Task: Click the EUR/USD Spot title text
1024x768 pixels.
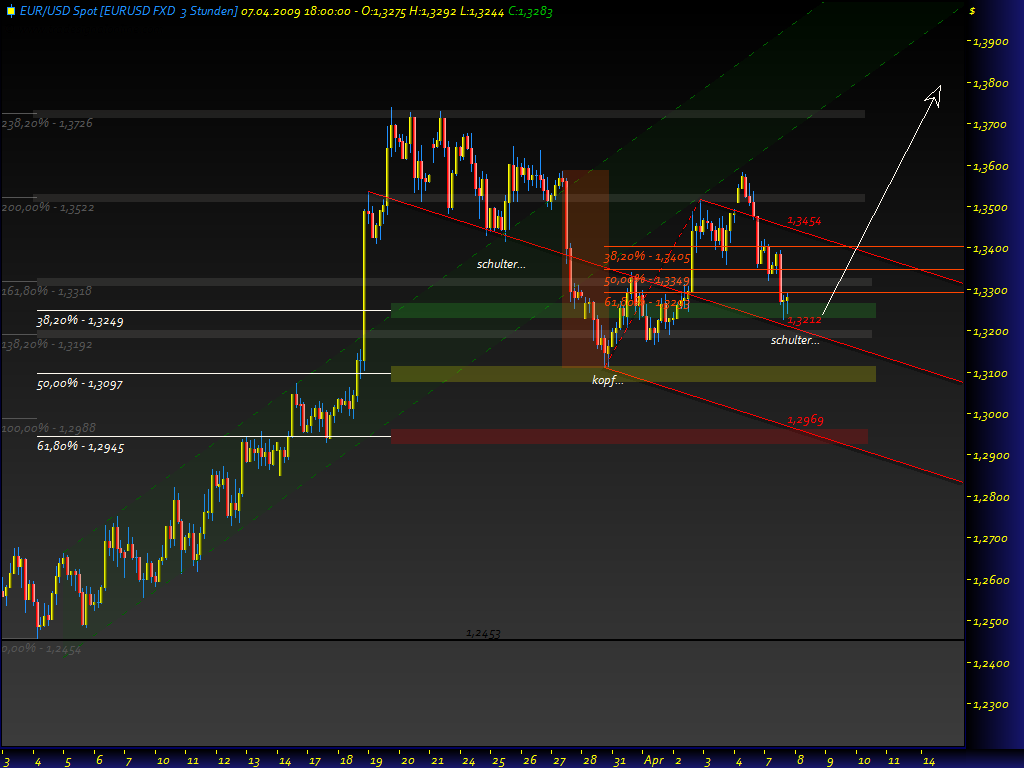Action: (62, 10)
